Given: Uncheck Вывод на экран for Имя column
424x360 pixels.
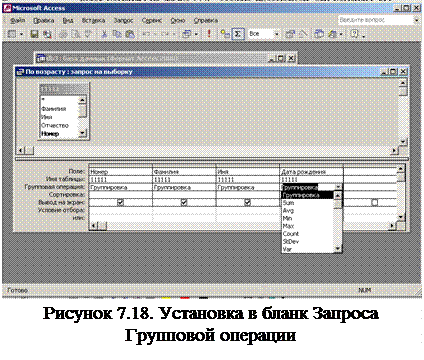Looking at the screenshot, I should pyautogui.click(x=247, y=202).
